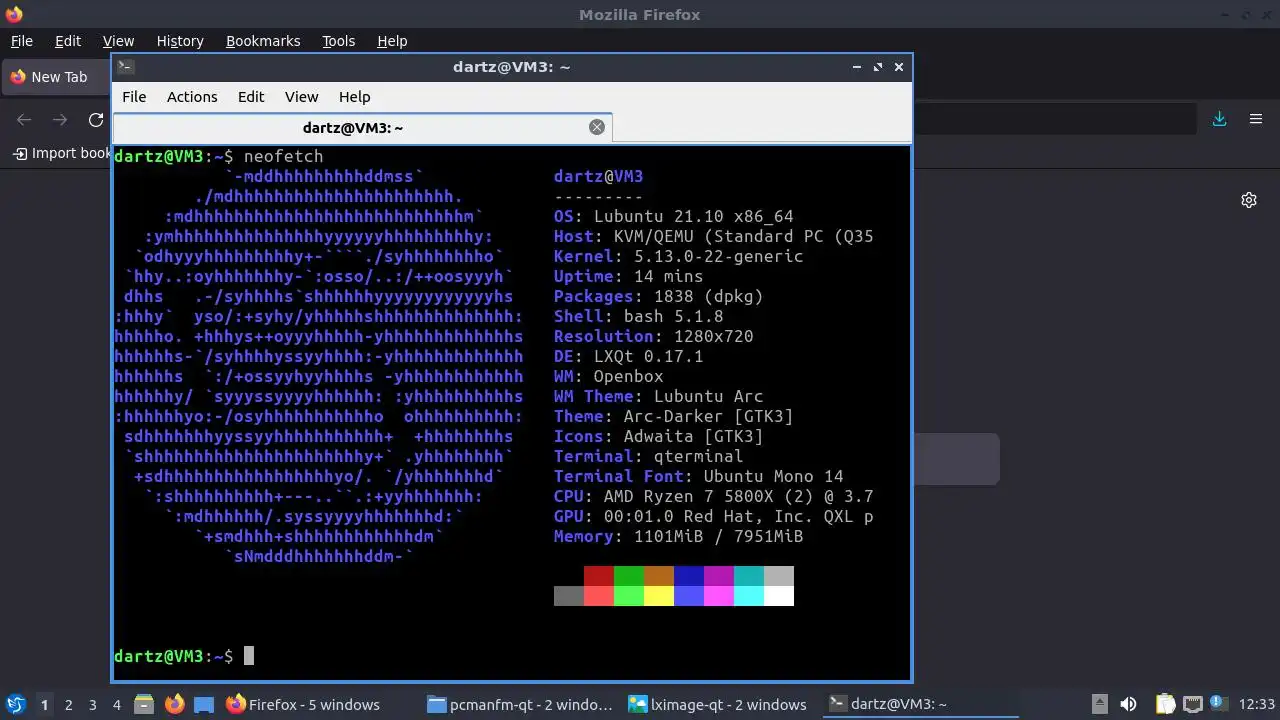
Task: Open Firefox Help menu
Action: click(392, 41)
